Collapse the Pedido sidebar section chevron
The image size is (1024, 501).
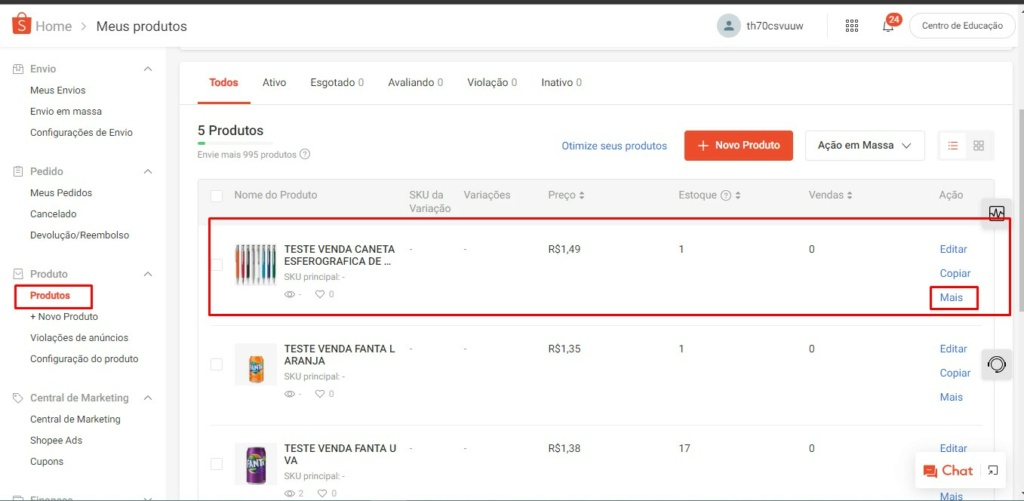click(148, 171)
